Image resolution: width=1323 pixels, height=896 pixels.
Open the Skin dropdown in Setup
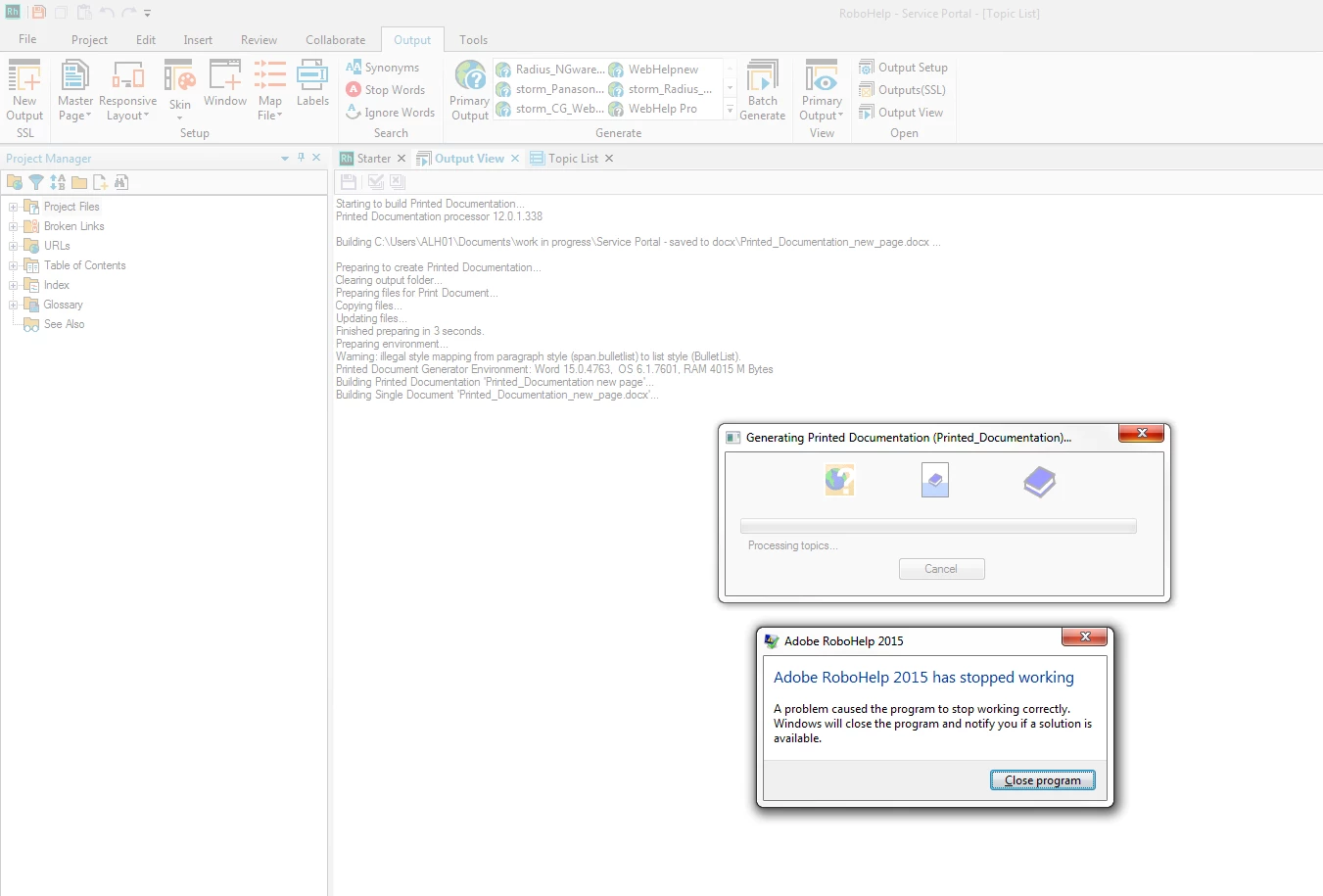click(180, 90)
